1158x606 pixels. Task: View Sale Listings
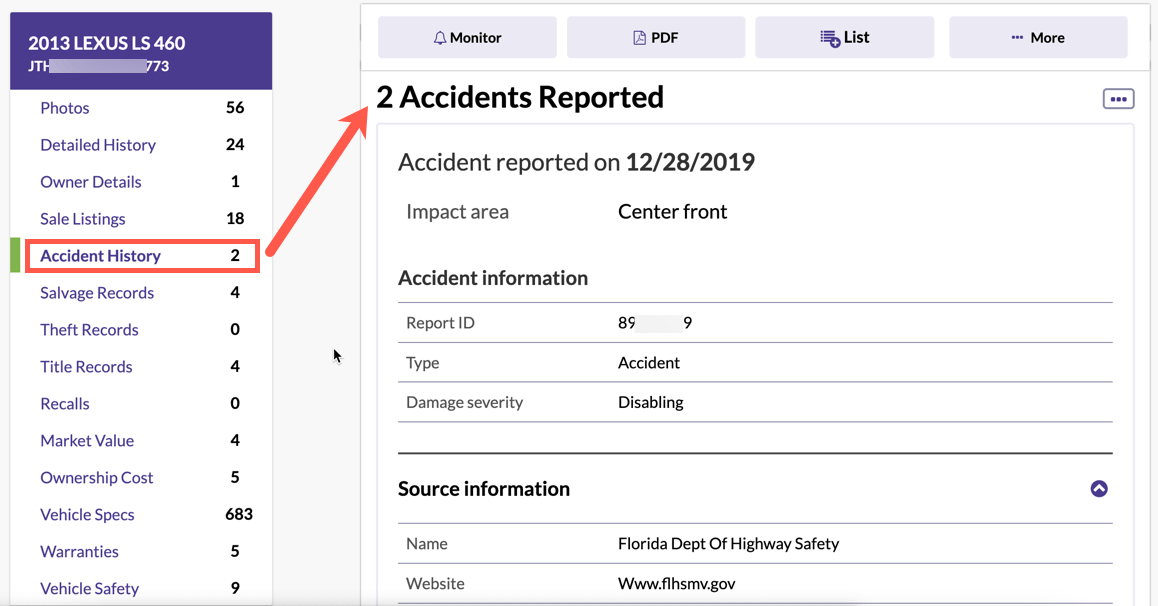[83, 218]
